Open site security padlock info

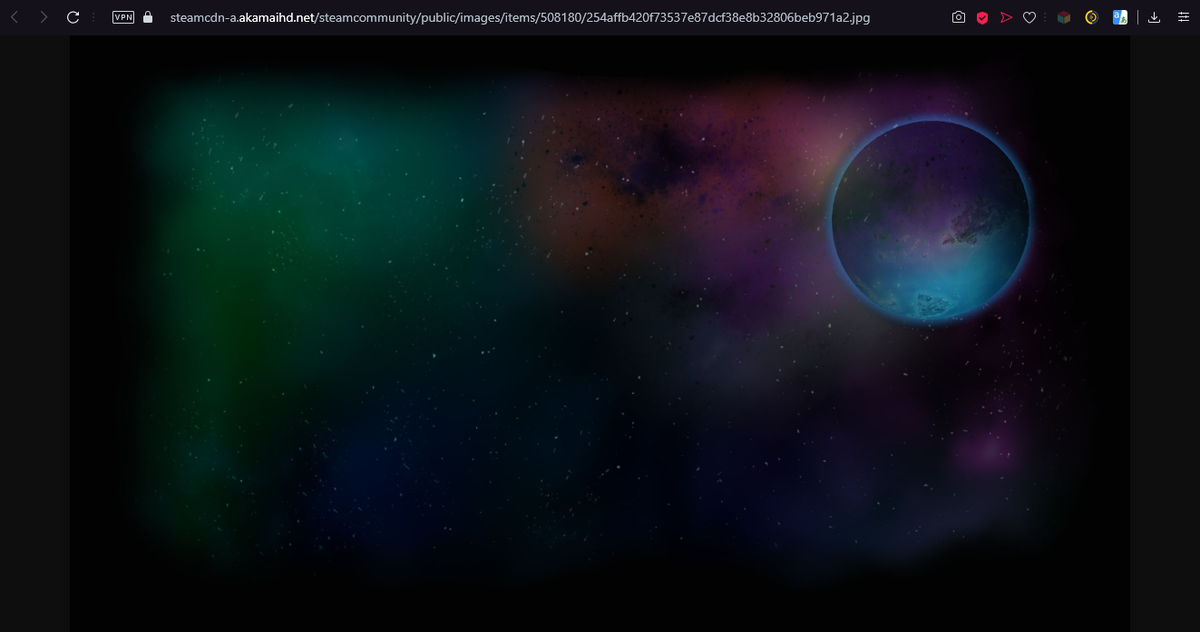148,17
